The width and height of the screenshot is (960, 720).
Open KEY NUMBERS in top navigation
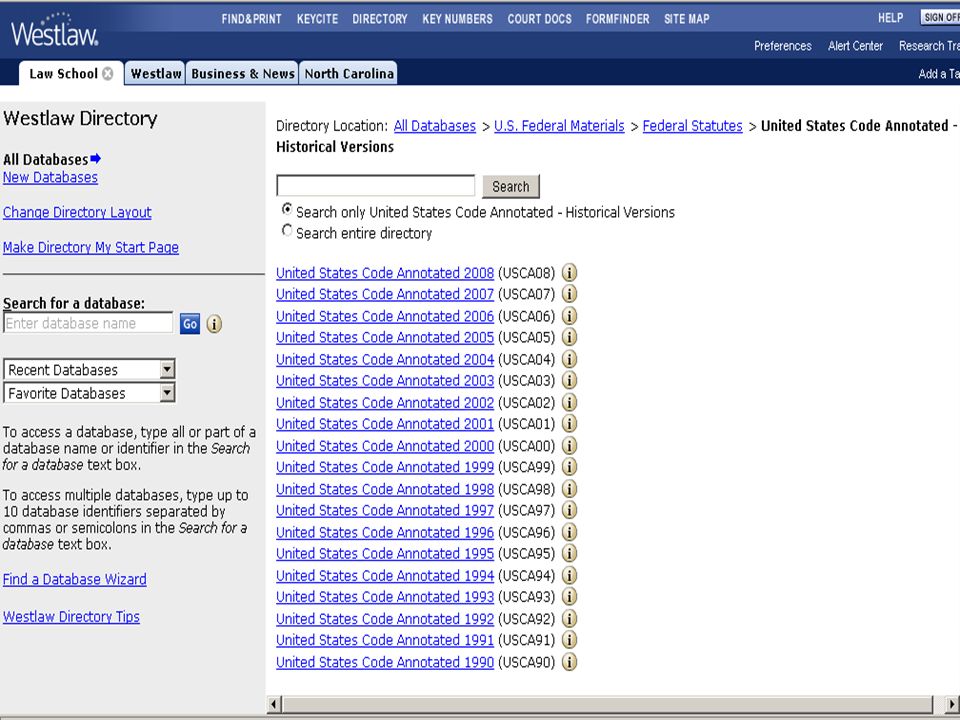[457, 19]
